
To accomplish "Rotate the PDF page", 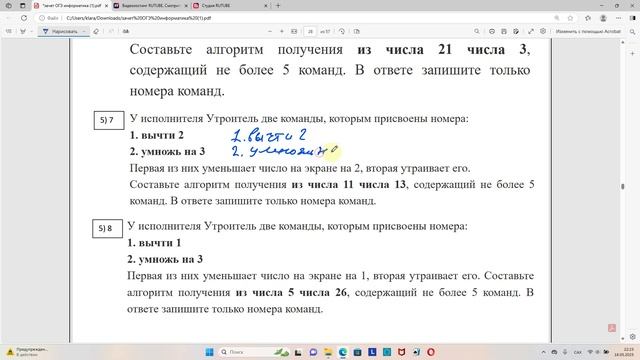I will [x=342, y=31].
